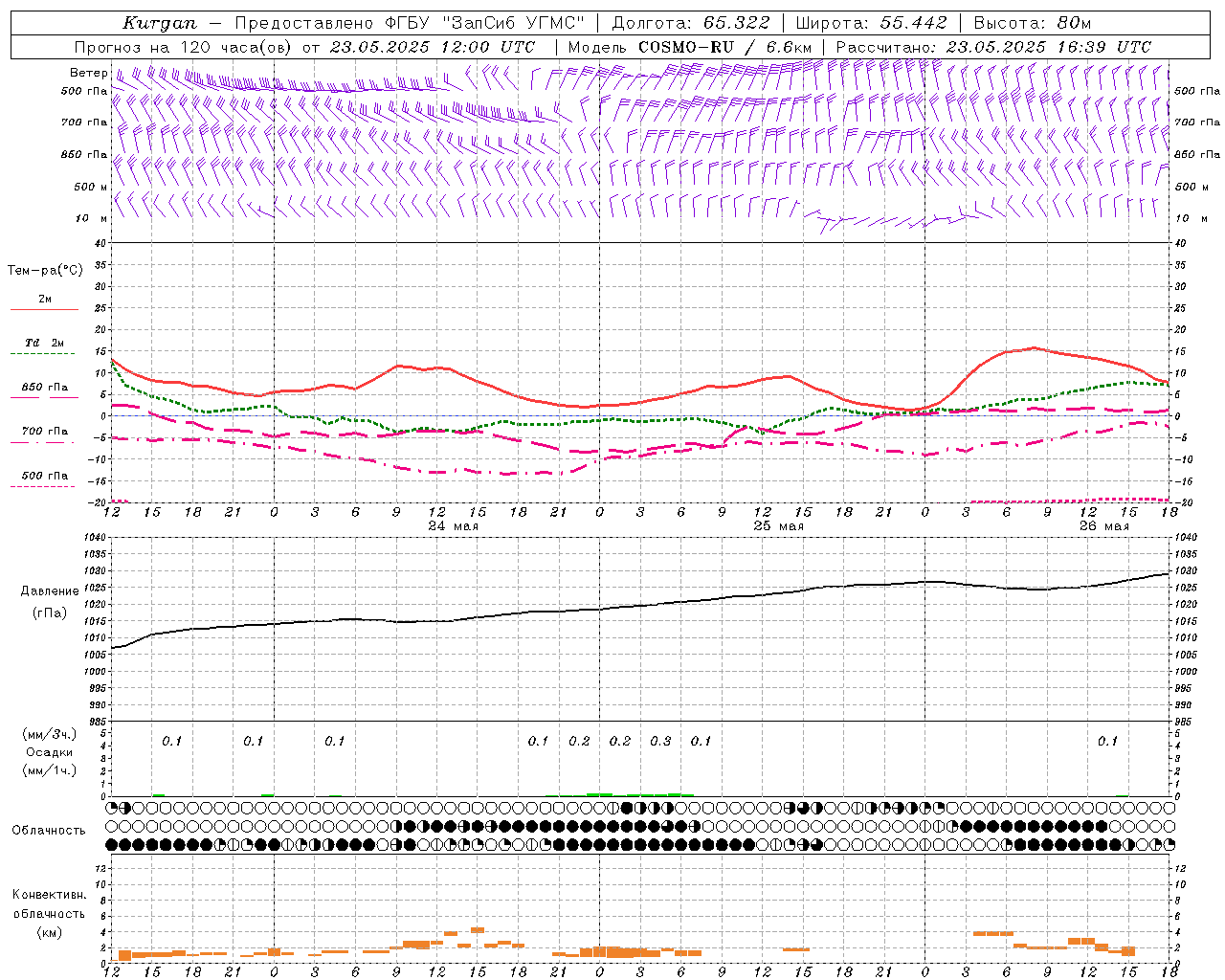Screen dimensions: 1225x980
Task: Click the Давление panel label
Action: (50, 591)
